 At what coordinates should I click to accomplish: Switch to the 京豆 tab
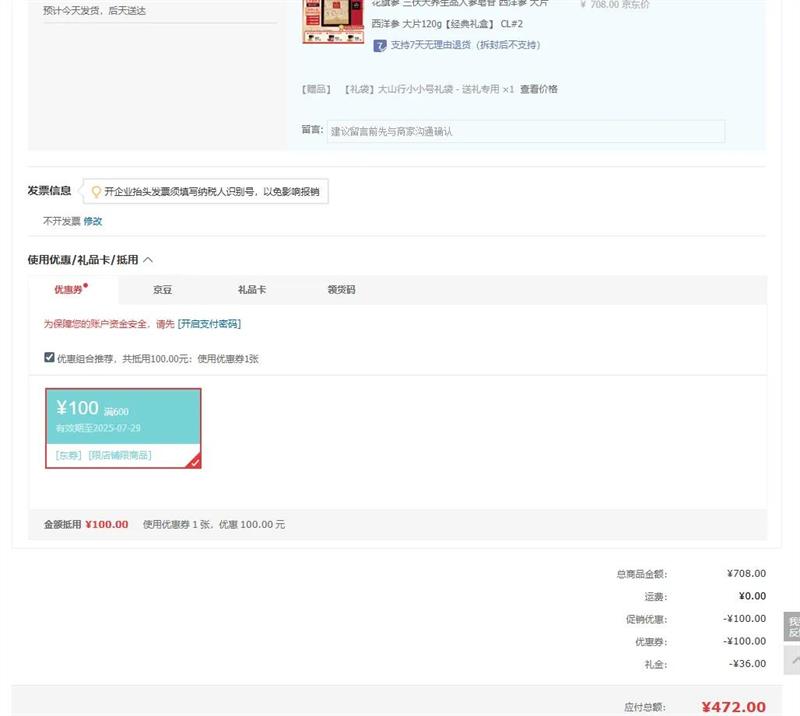[162, 290]
